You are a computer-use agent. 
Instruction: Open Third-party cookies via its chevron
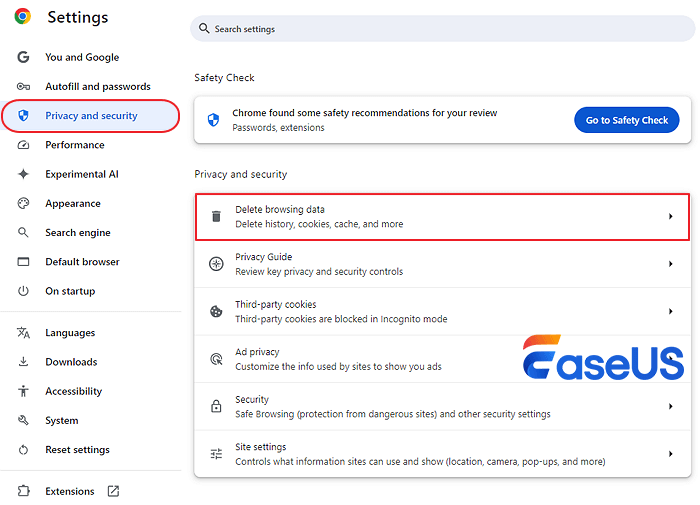pos(670,312)
